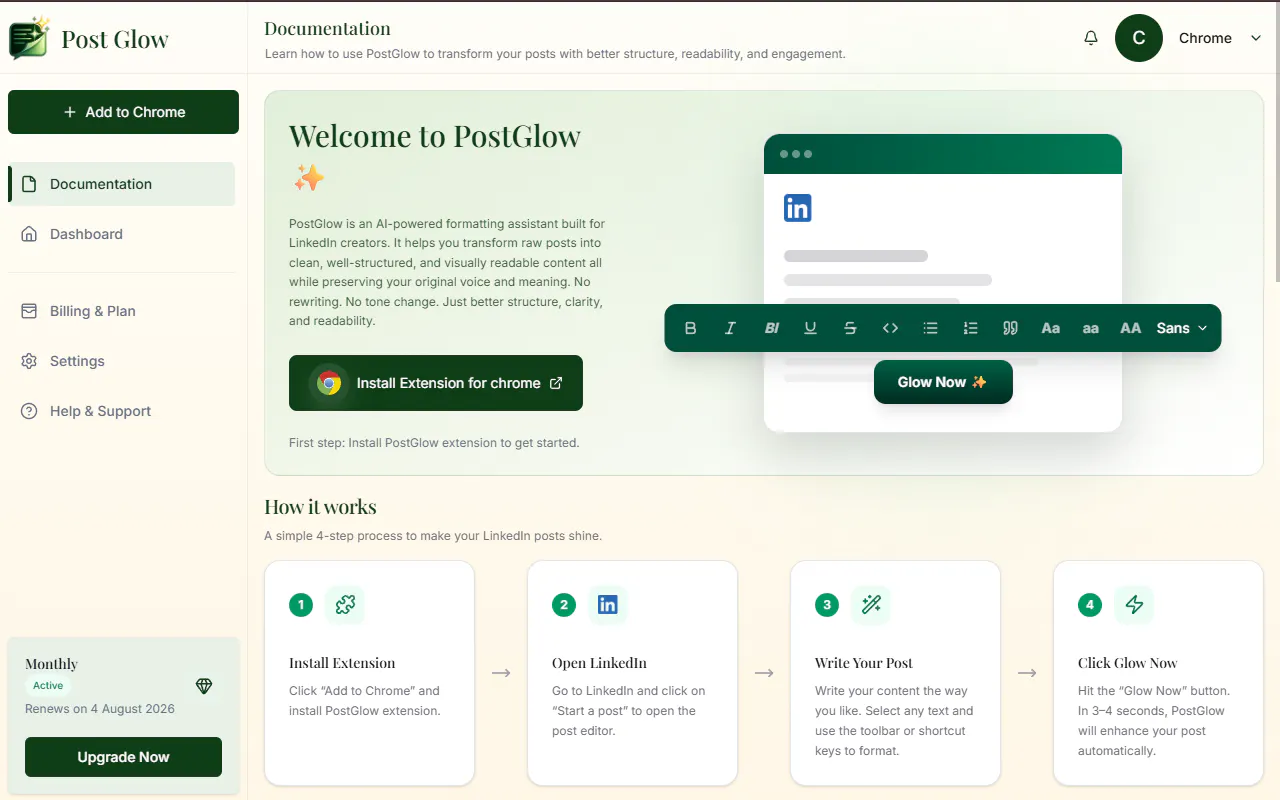Screen dimensions: 1280x800
Task: Click the Add to Chrome button
Action: point(123,112)
